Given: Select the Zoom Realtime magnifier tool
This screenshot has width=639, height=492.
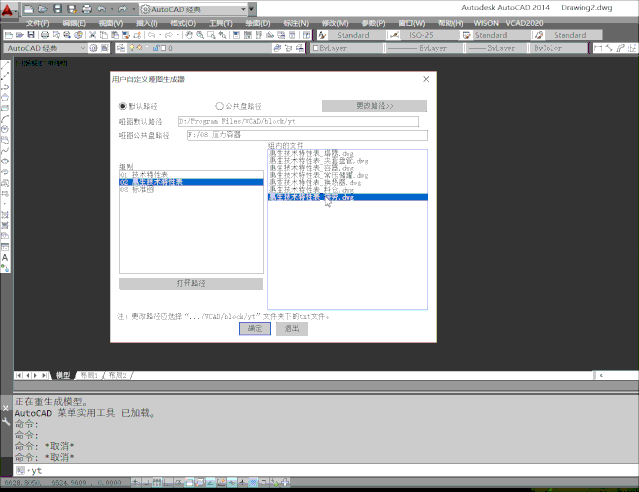Looking at the screenshot, I should [x=200, y=35].
